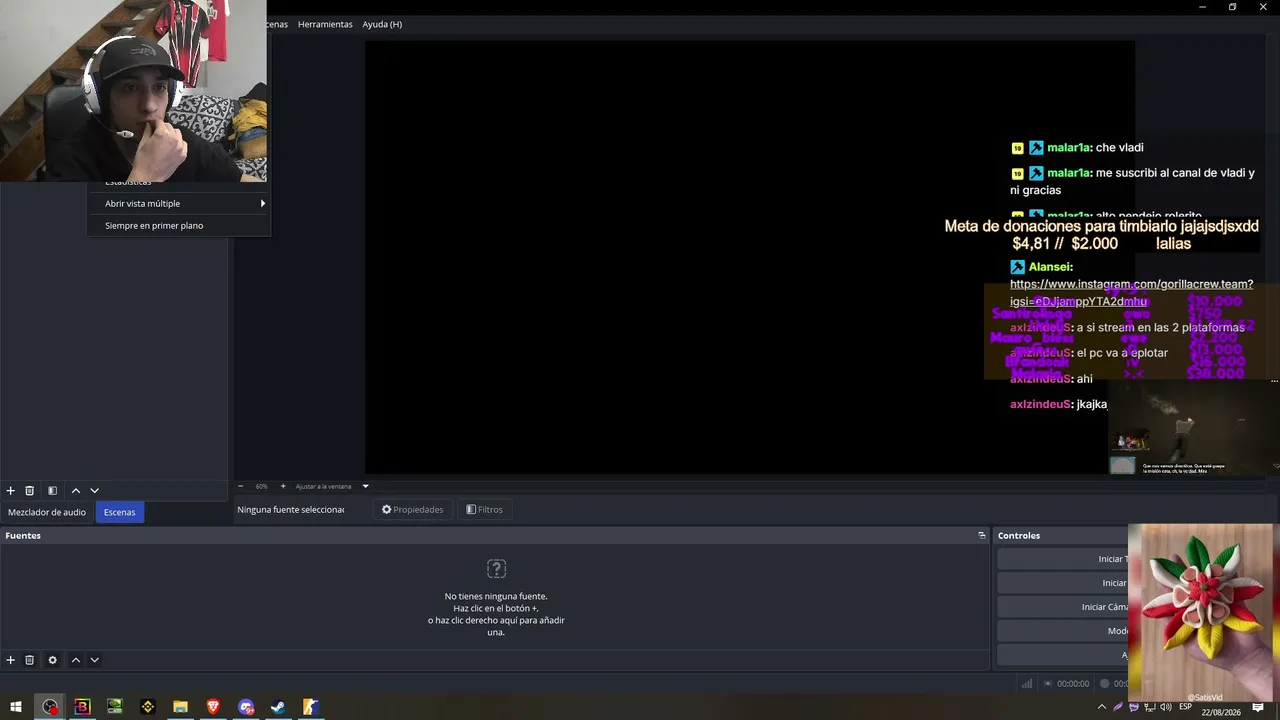Screen dimensions: 1280x720
Task: Move source down in the Fuentes list
Action: point(95,660)
